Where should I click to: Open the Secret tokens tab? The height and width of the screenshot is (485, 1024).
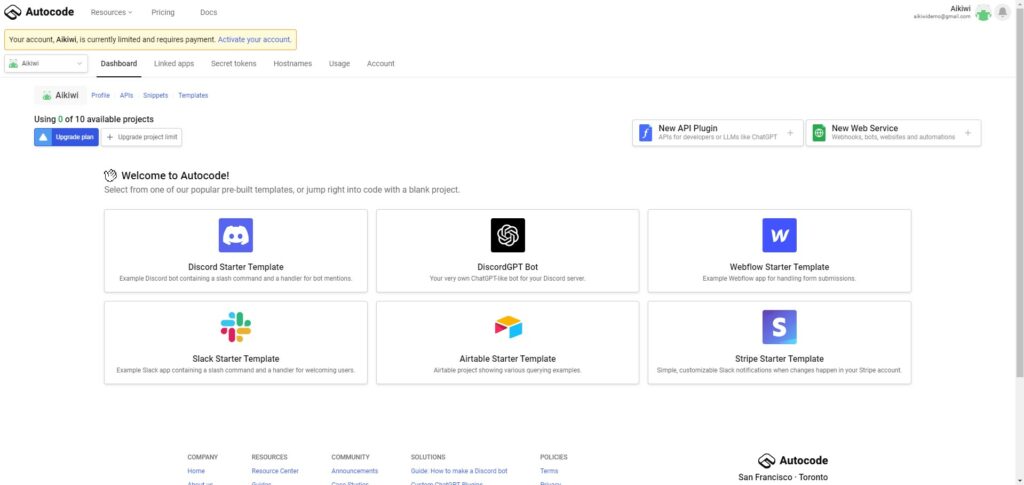click(x=233, y=63)
